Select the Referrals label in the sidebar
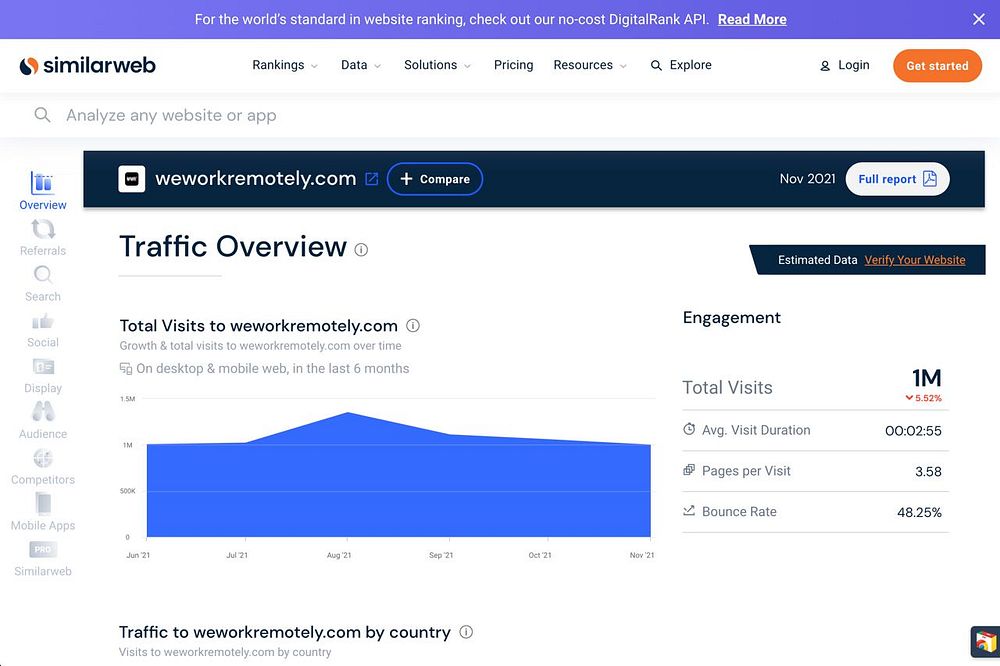This screenshot has width=1000, height=666. [43, 251]
